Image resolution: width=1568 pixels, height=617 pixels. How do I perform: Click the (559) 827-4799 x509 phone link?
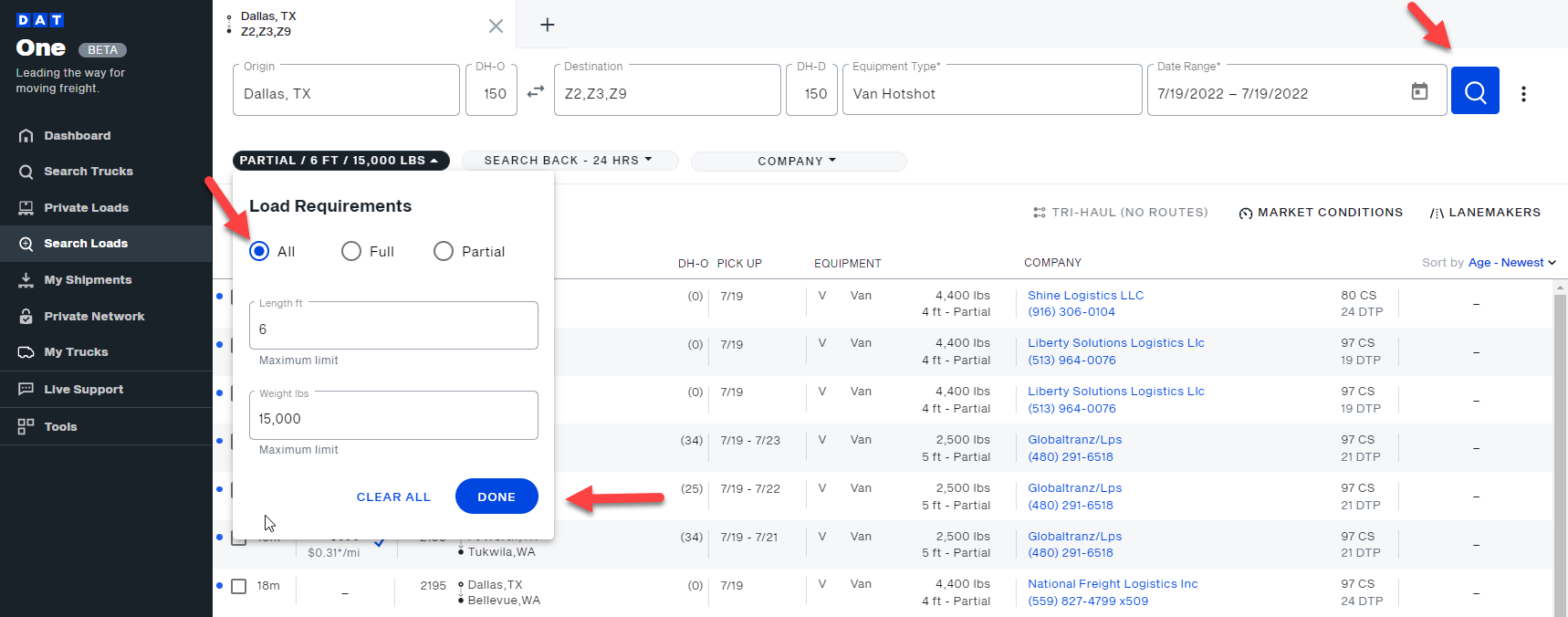pyautogui.click(x=1088, y=601)
